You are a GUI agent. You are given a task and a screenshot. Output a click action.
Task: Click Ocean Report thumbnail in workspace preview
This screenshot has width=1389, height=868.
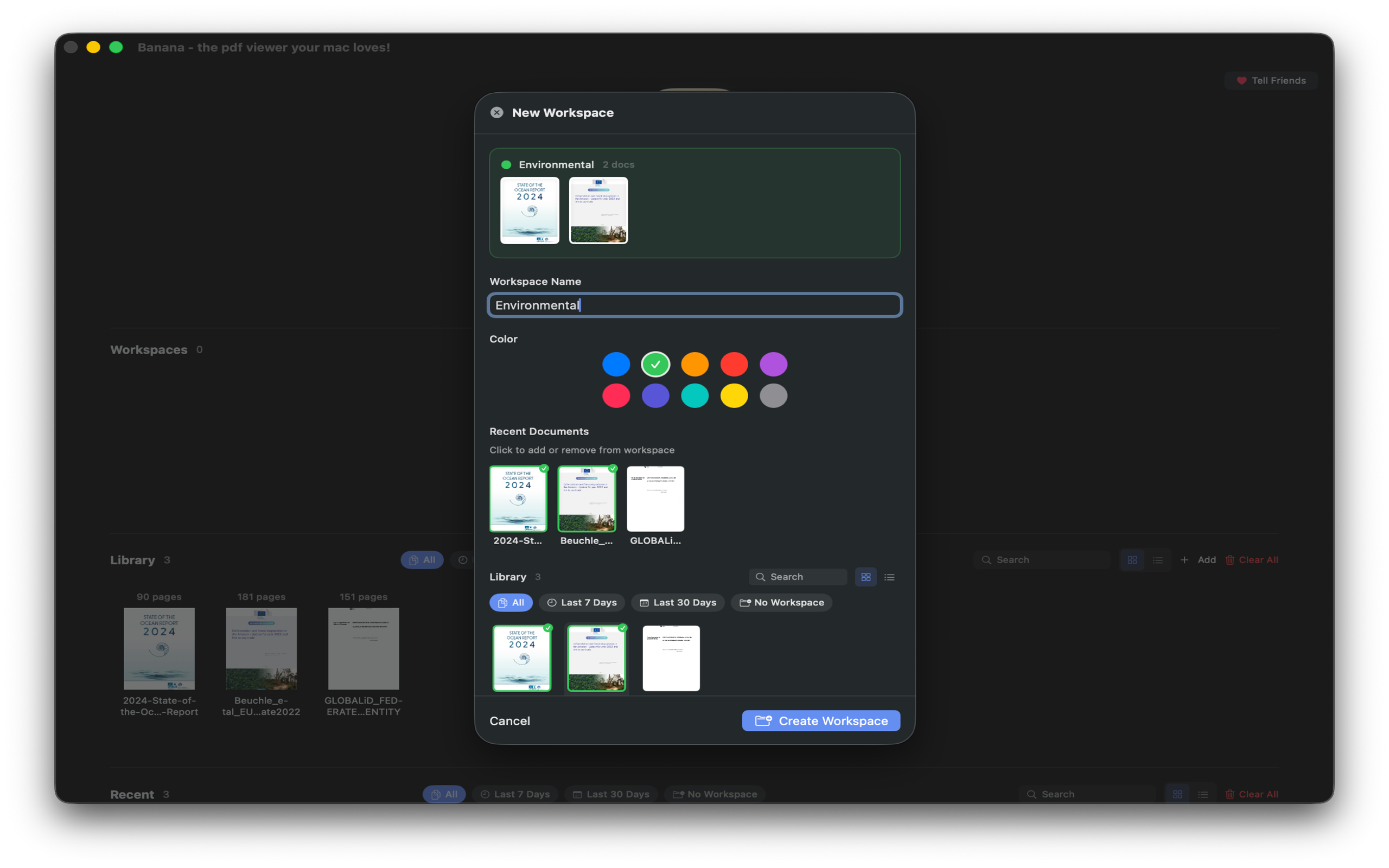coord(529,210)
